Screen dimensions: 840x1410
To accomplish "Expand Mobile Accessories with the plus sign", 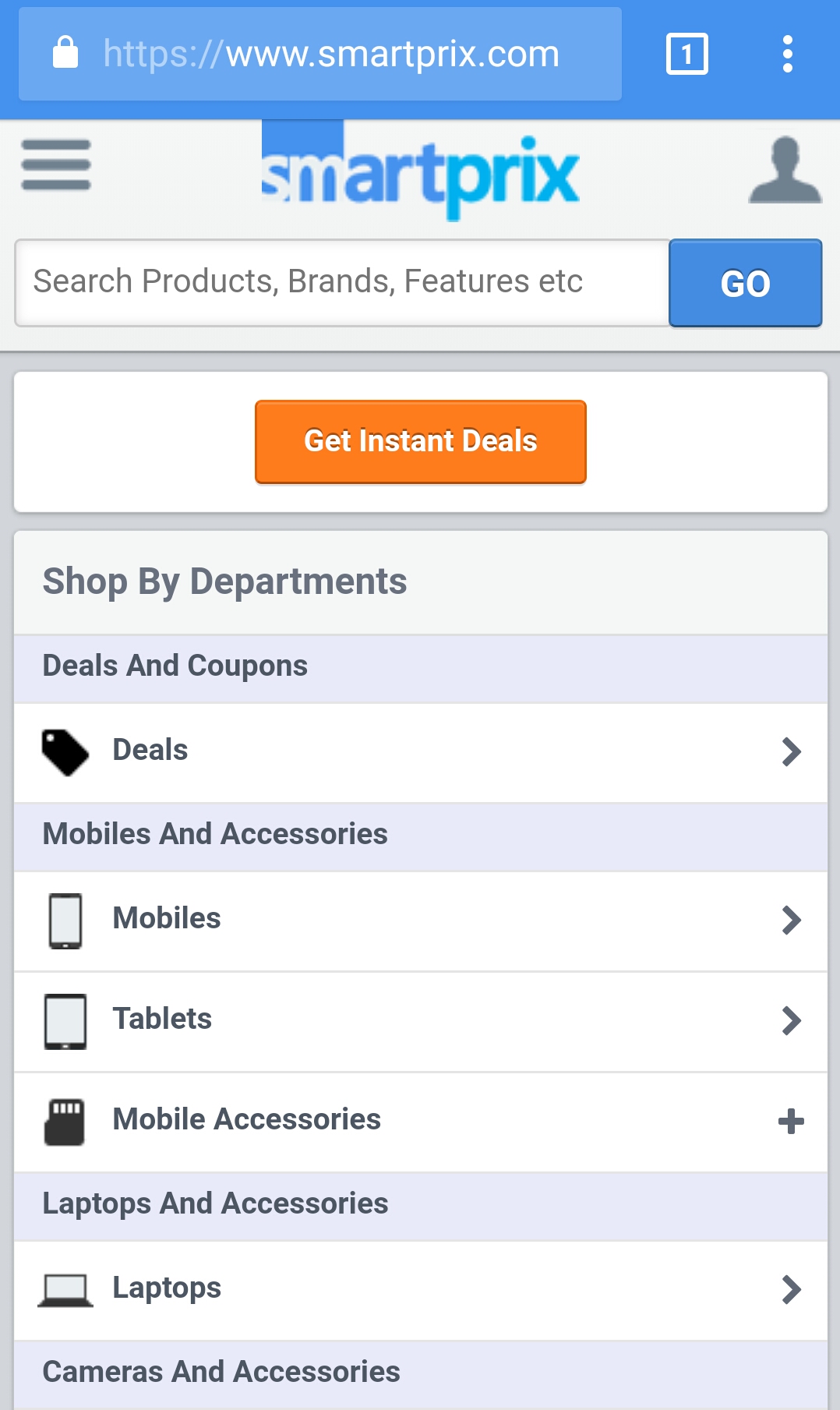I will tap(791, 1122).
